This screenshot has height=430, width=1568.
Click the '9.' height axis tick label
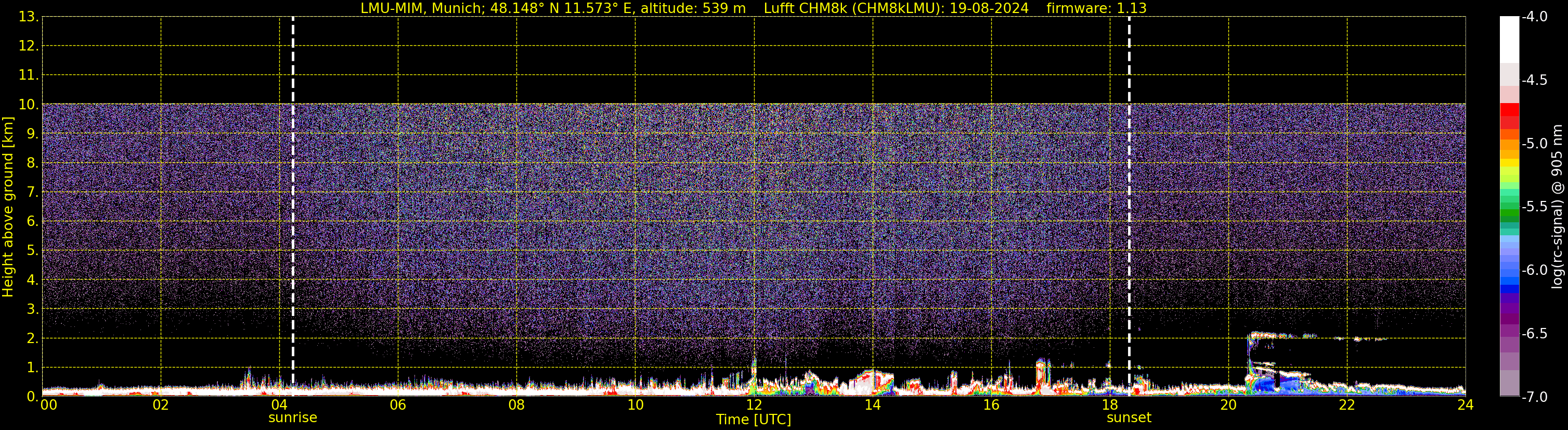click(32, 134)
